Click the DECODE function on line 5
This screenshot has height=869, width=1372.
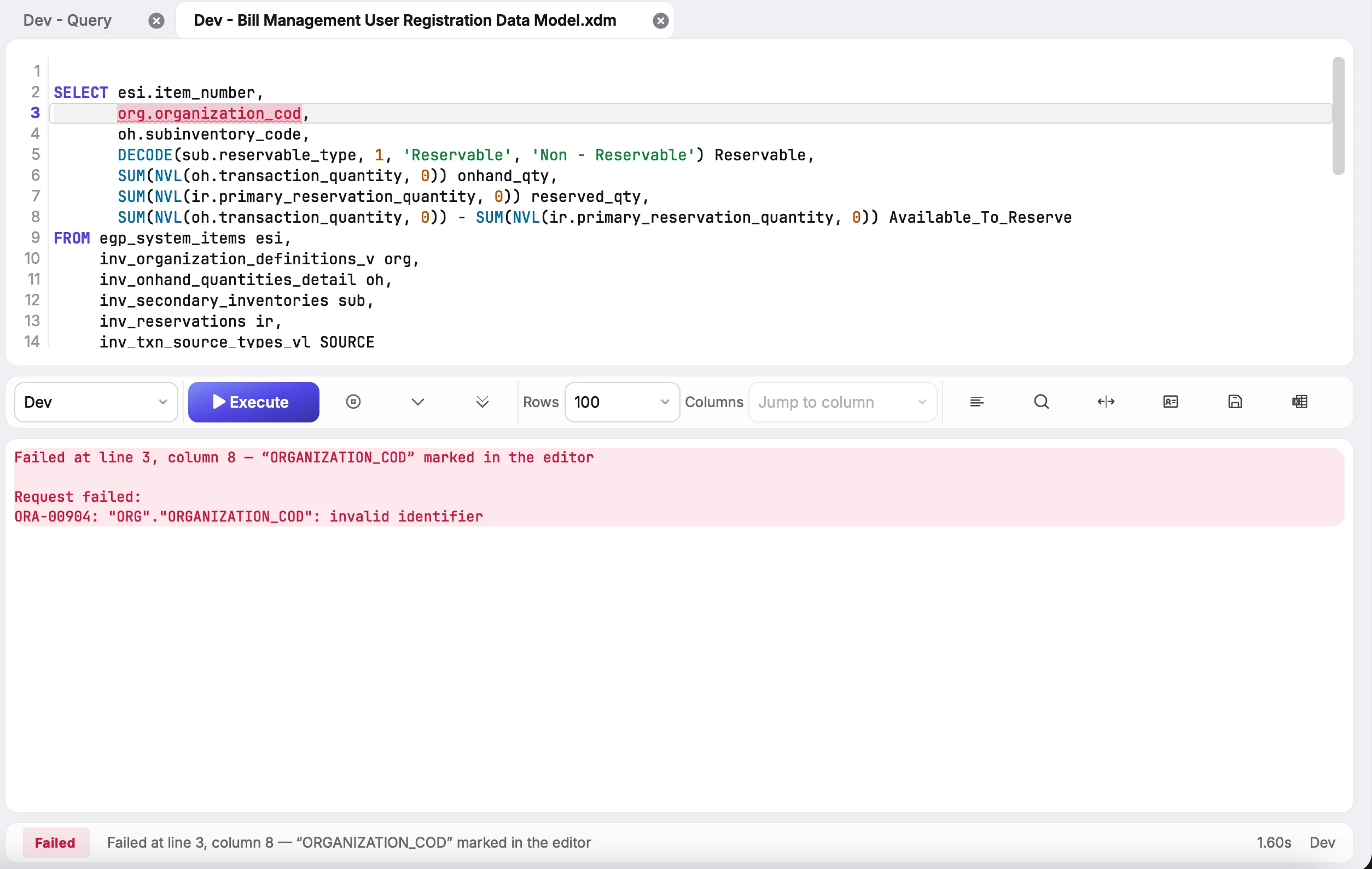[145, 154]
